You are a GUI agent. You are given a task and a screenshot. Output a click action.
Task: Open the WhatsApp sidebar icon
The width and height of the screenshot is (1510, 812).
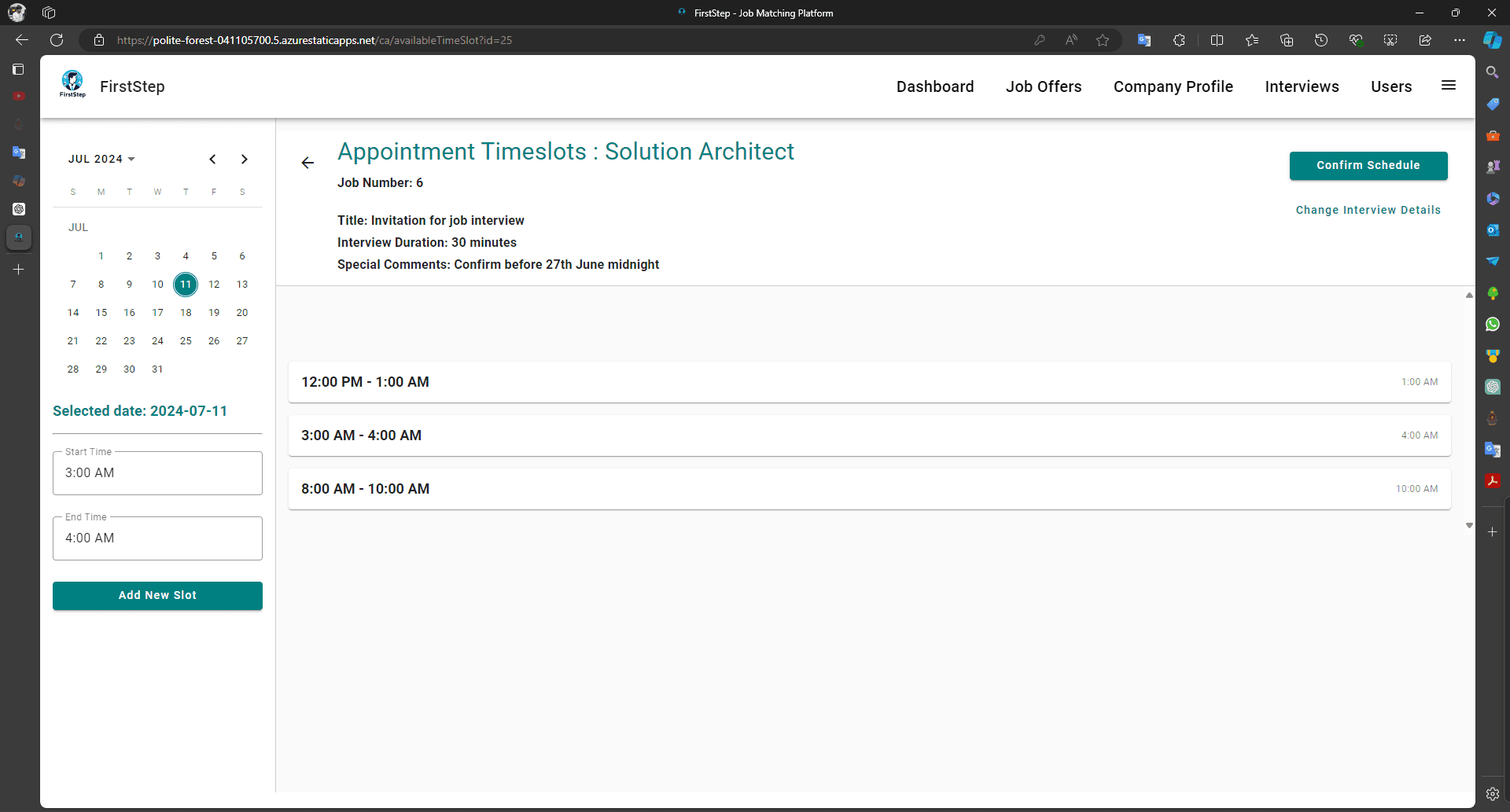1493,324
